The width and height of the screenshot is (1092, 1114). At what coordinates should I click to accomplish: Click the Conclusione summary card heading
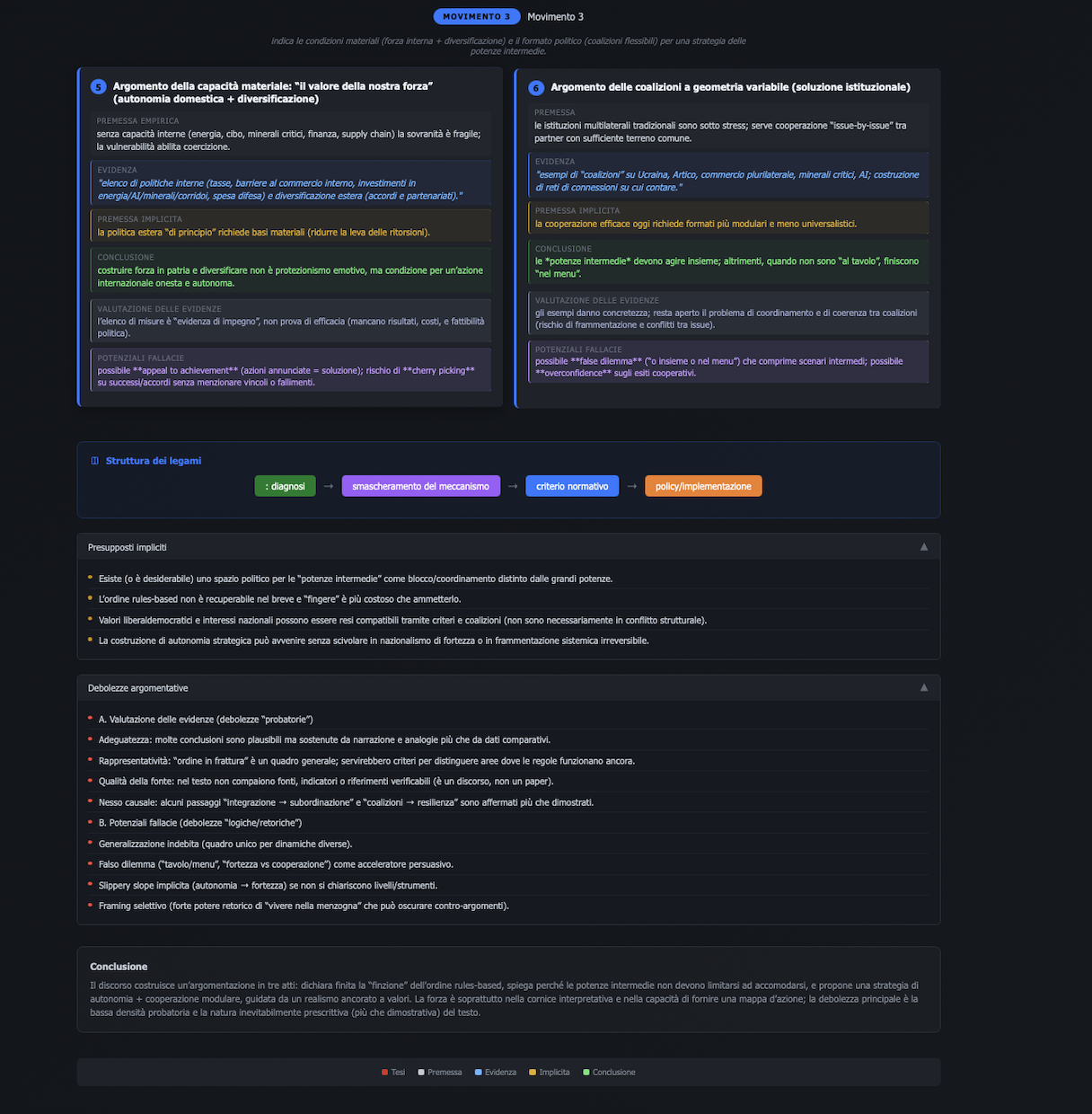[x=119, y=967]
